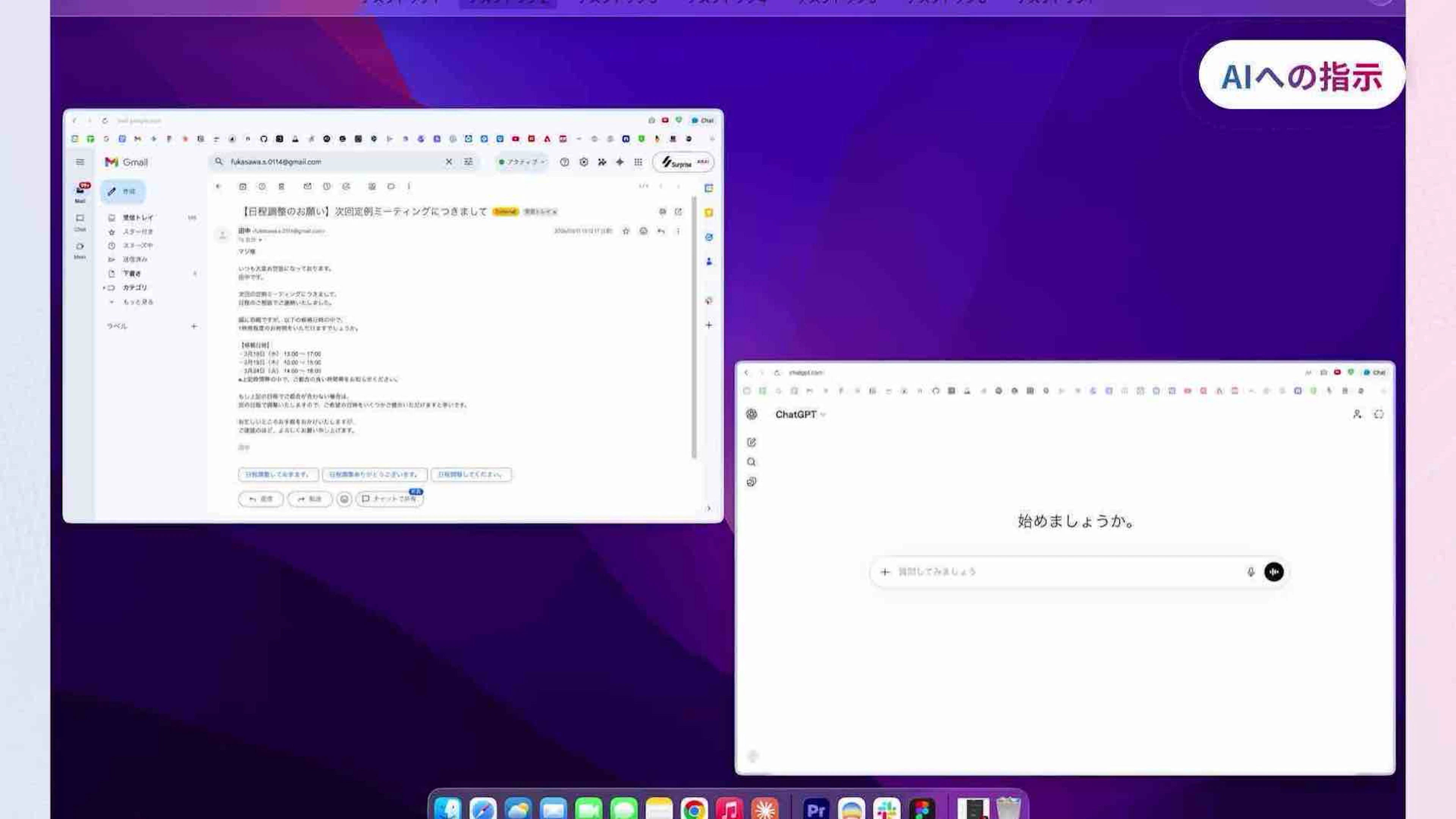Screen dimensions: 1456x819
Task: Start a new chat in ChatGPT sidebar
Action: (751, 442)
